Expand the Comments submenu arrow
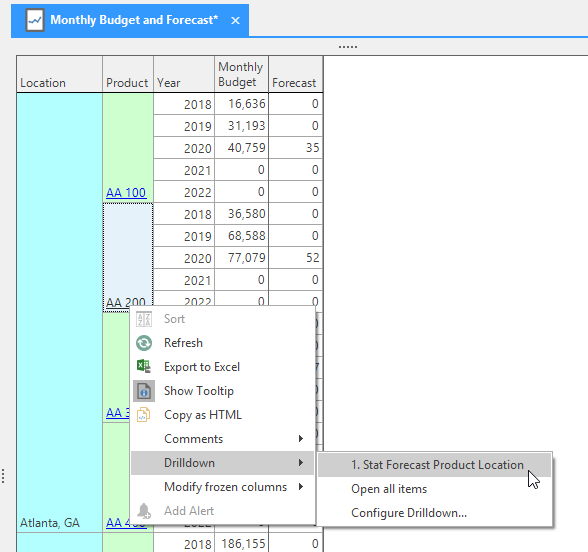The width and height of the screenshot is (588, 552). click(x=301, y=438)
